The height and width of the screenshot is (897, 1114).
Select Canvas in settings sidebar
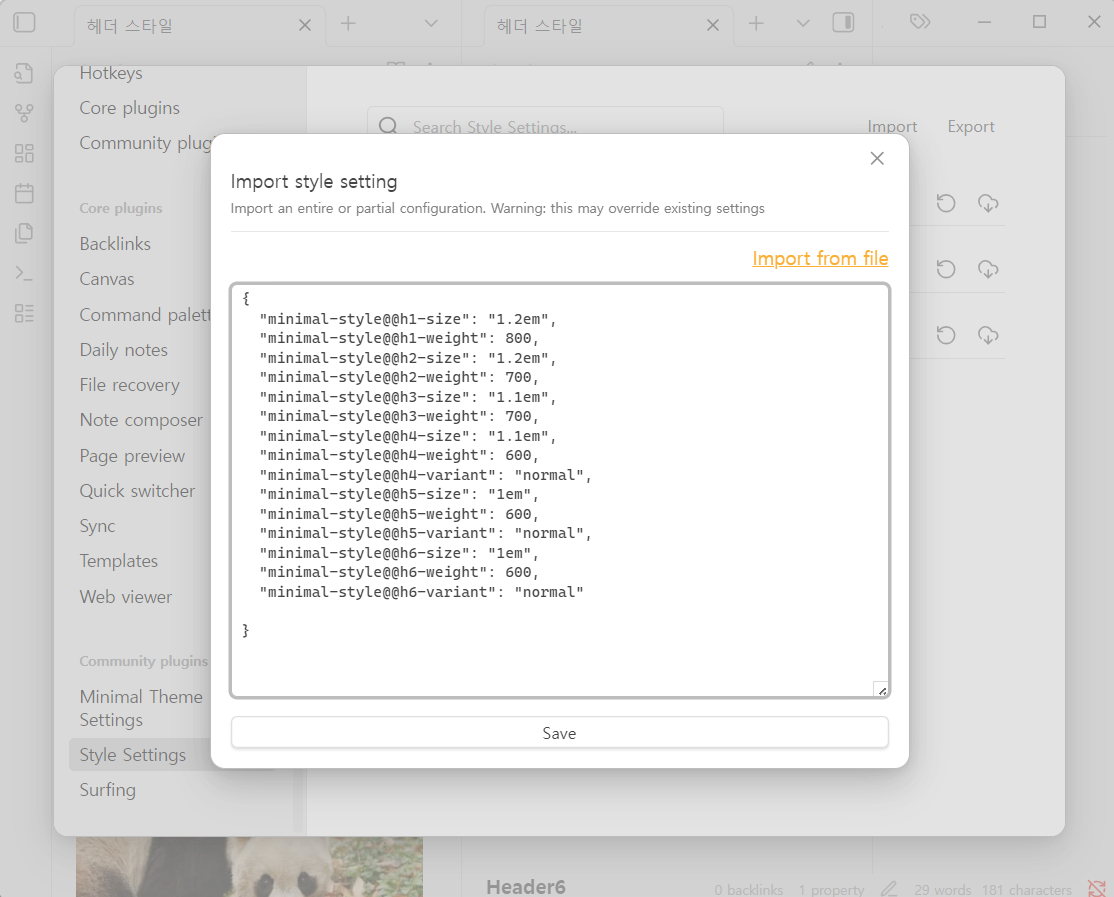click(107, 279)
